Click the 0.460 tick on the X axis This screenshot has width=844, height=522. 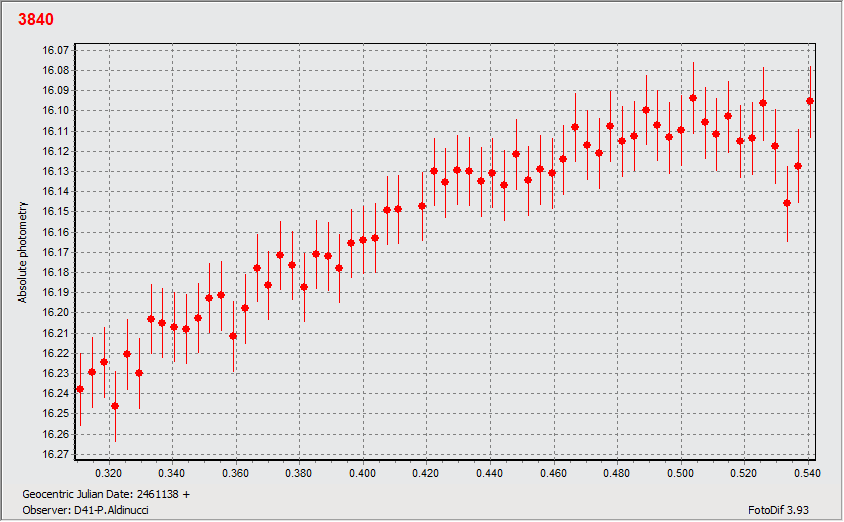coord(553,472)
